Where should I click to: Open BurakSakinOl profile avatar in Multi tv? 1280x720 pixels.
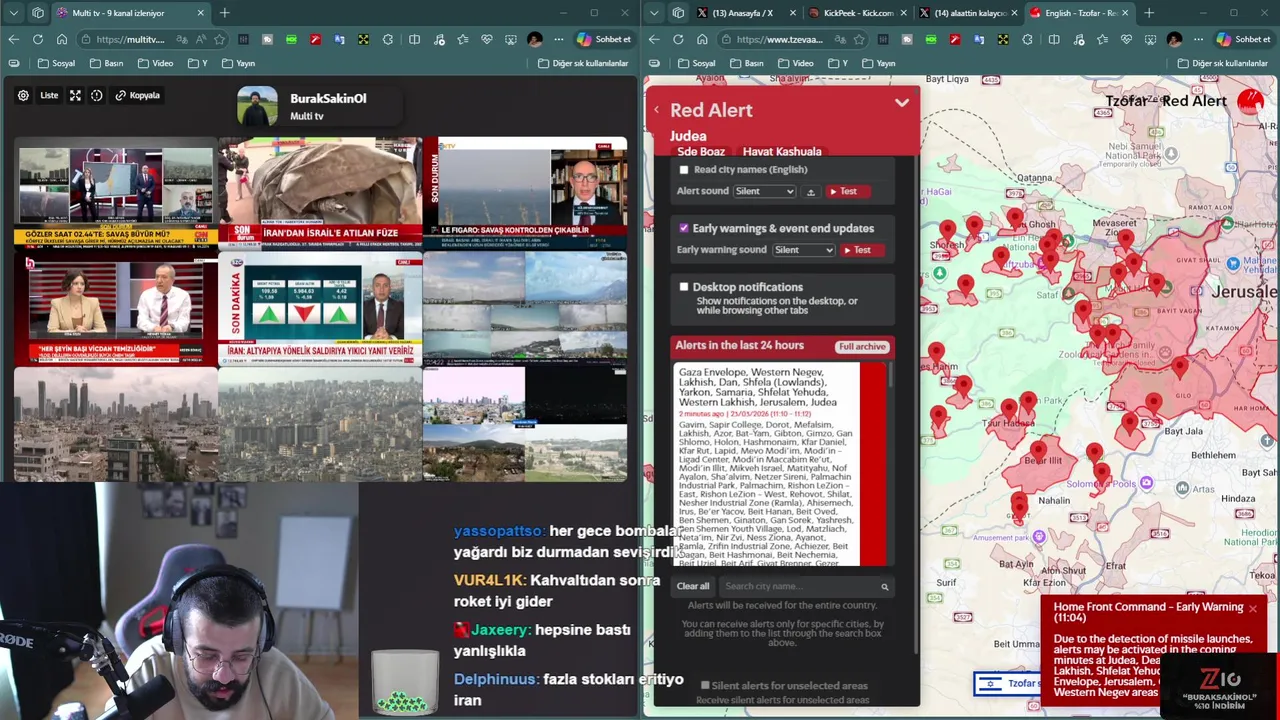[257, 107]
